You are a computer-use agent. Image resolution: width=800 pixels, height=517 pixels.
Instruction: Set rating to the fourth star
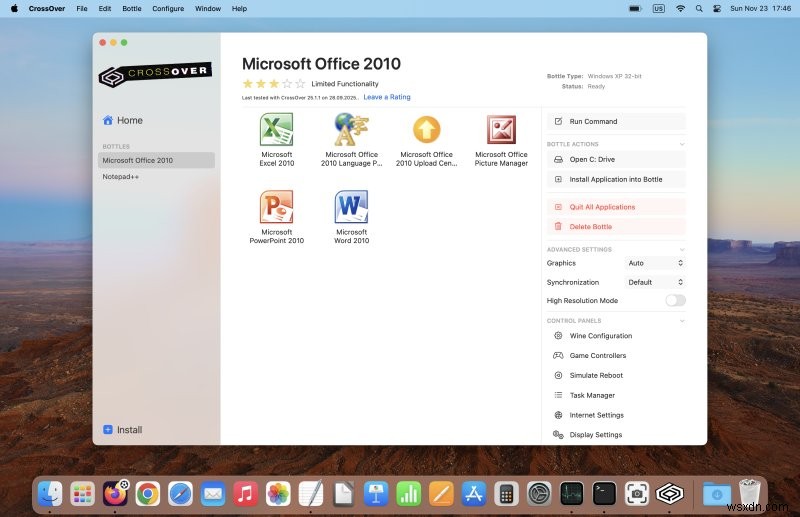point(287,83)
